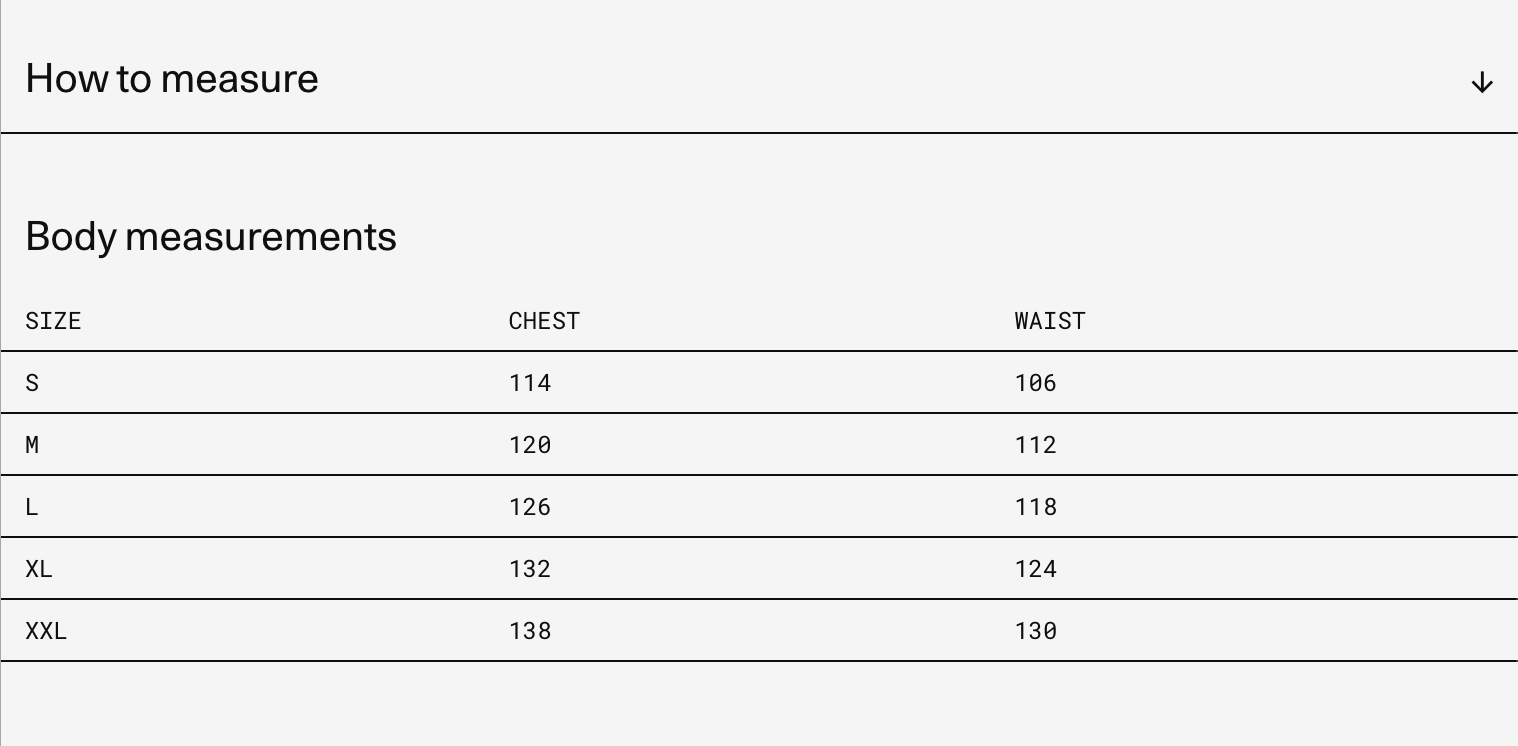Expand the How to measure section
1518x746 pixels.
(172, 79)
